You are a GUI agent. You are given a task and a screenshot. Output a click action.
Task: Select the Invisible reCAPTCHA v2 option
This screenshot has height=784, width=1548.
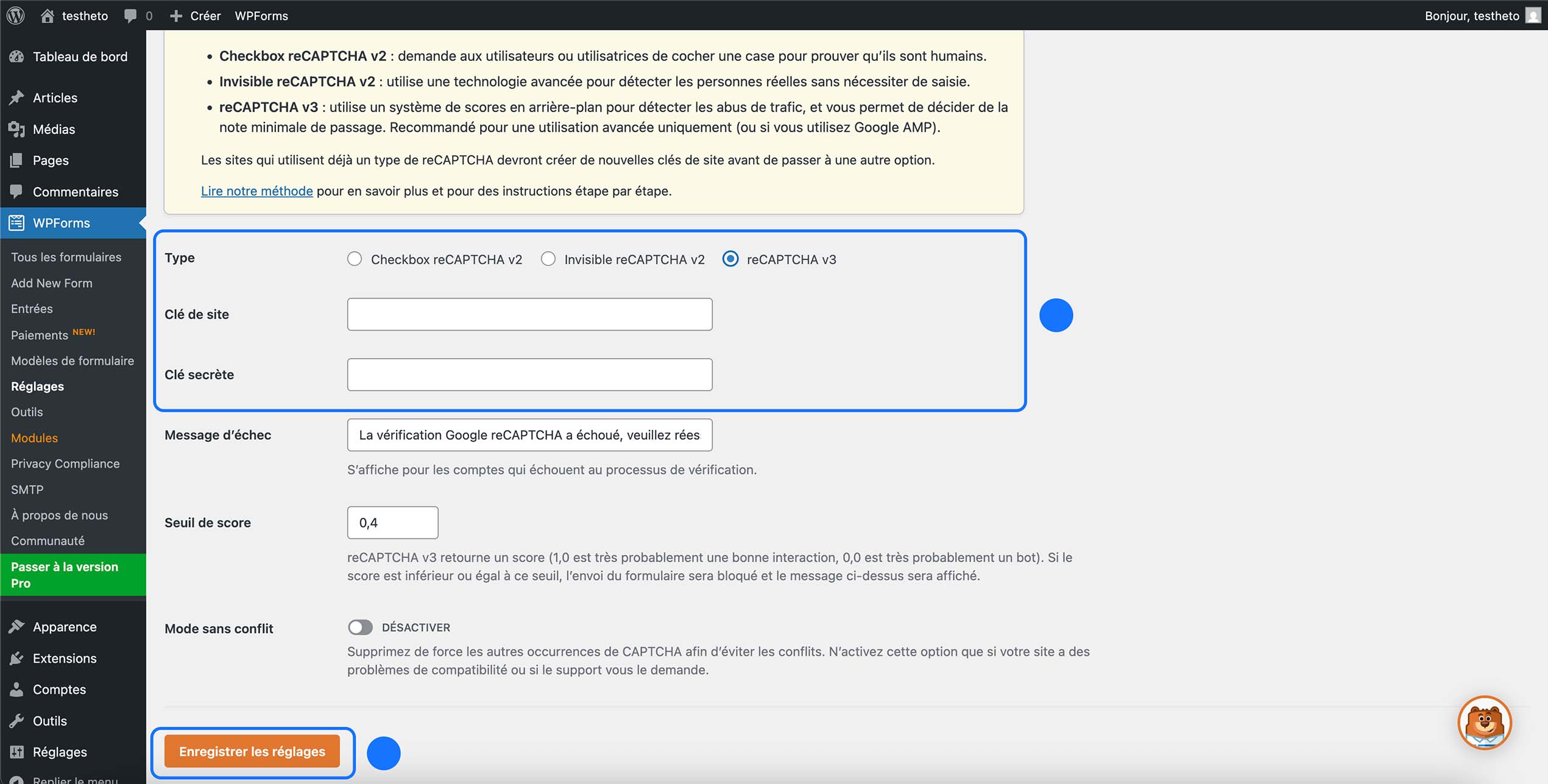(x=548, y=259)
